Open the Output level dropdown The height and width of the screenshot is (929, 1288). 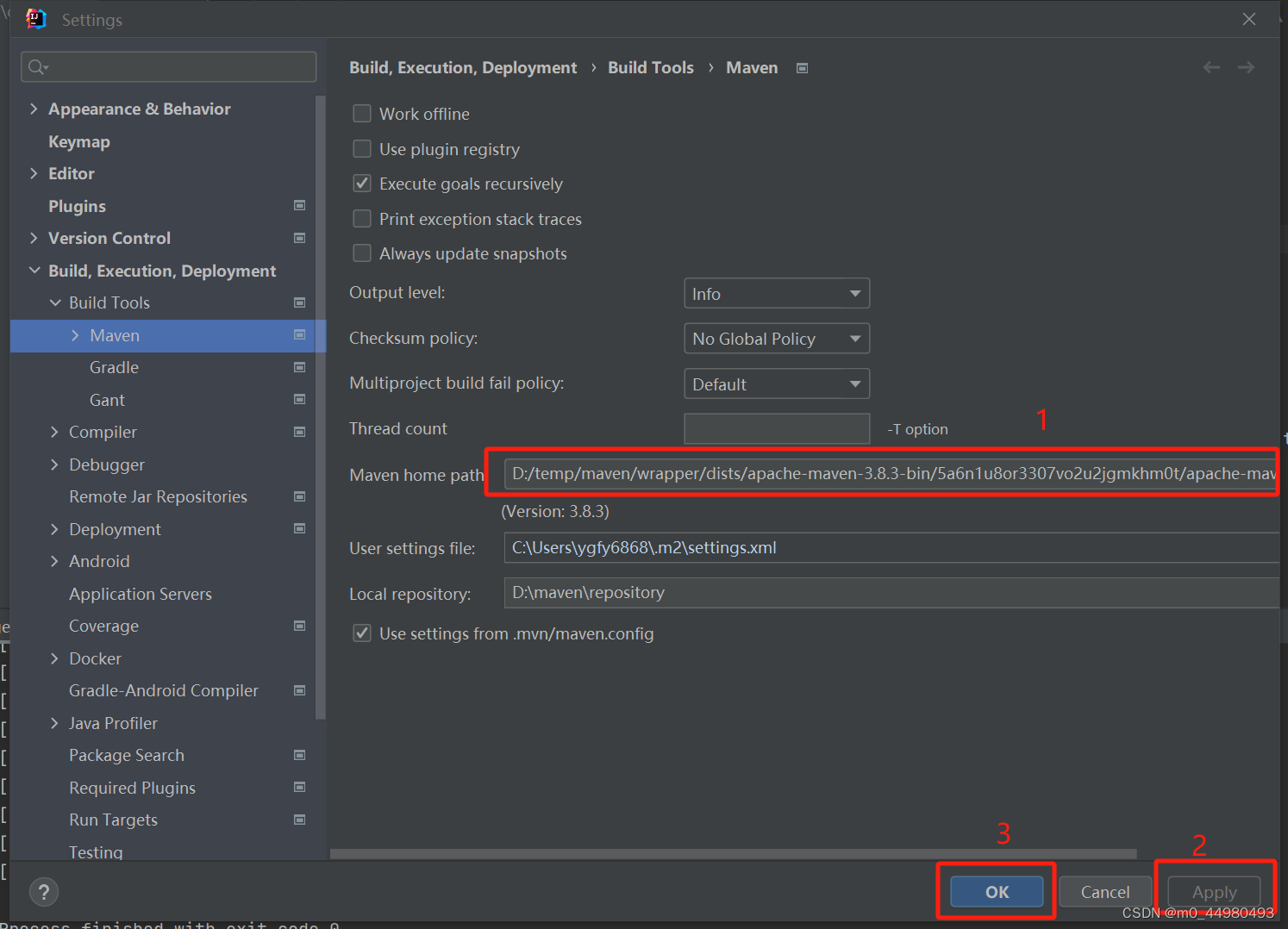[x=776, y=294]
